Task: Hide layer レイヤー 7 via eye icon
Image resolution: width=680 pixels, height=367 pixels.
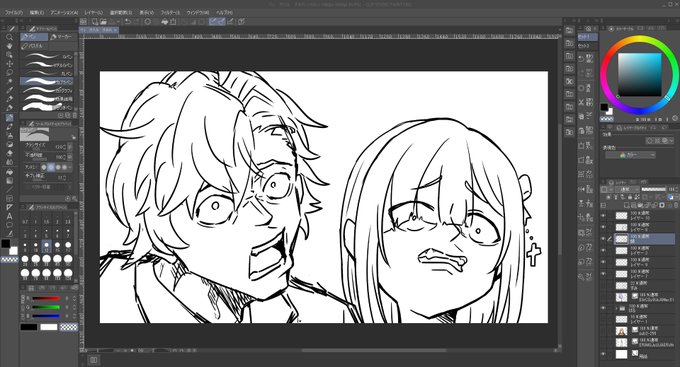Action: (603, 274)
